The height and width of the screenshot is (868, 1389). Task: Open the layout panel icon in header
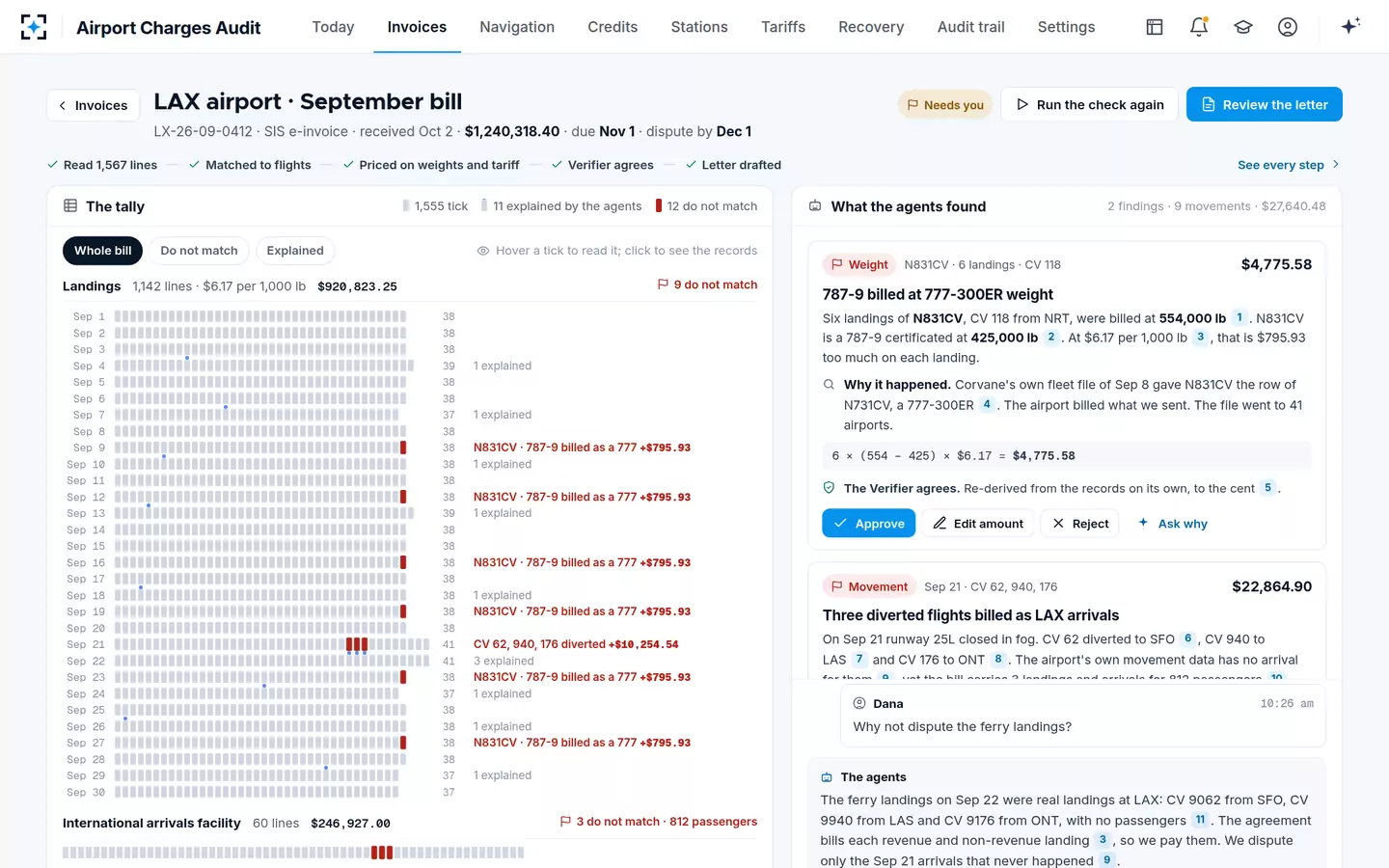click(1155, 27)
